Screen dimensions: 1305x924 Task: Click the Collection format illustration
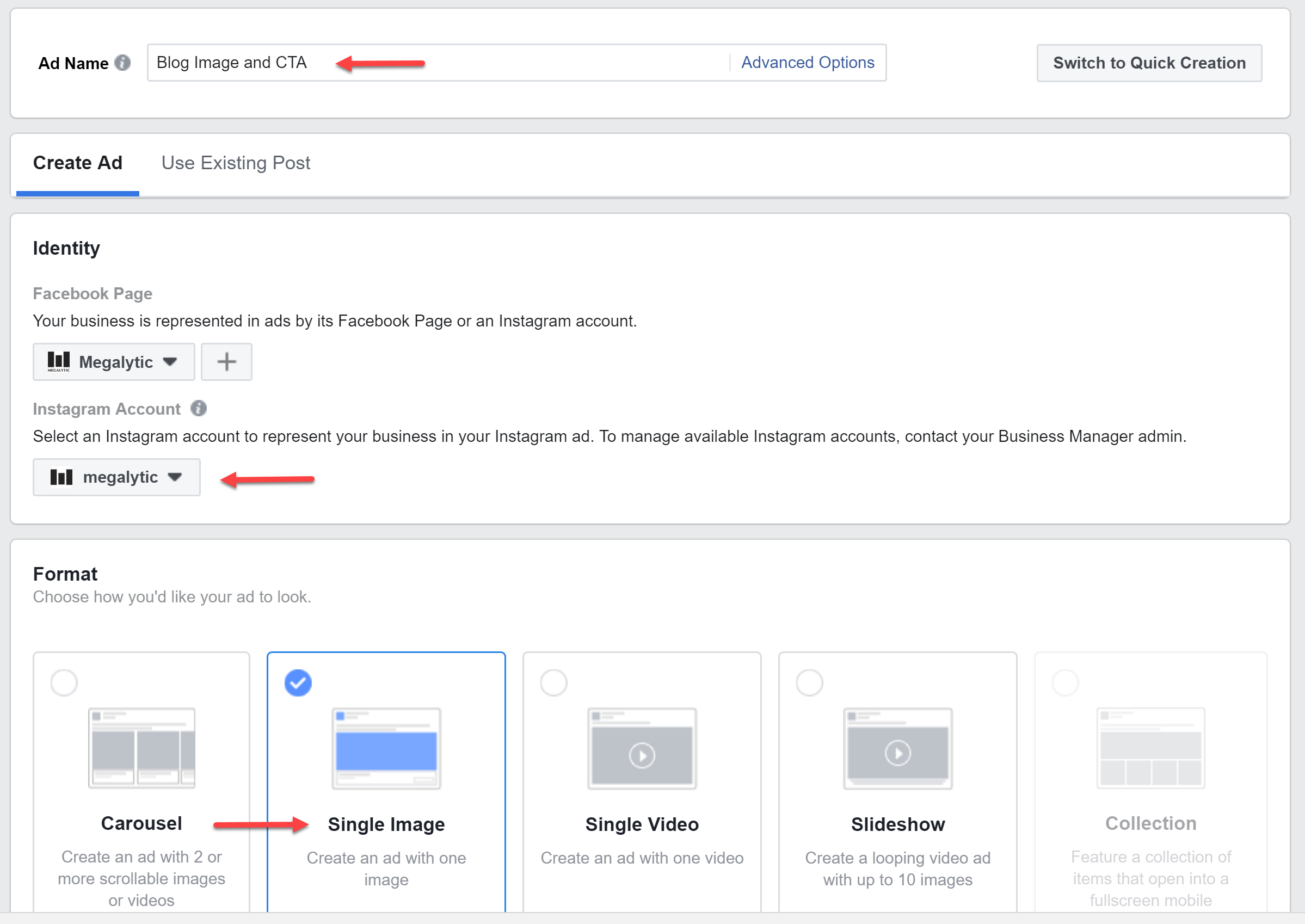[1150, 748]
